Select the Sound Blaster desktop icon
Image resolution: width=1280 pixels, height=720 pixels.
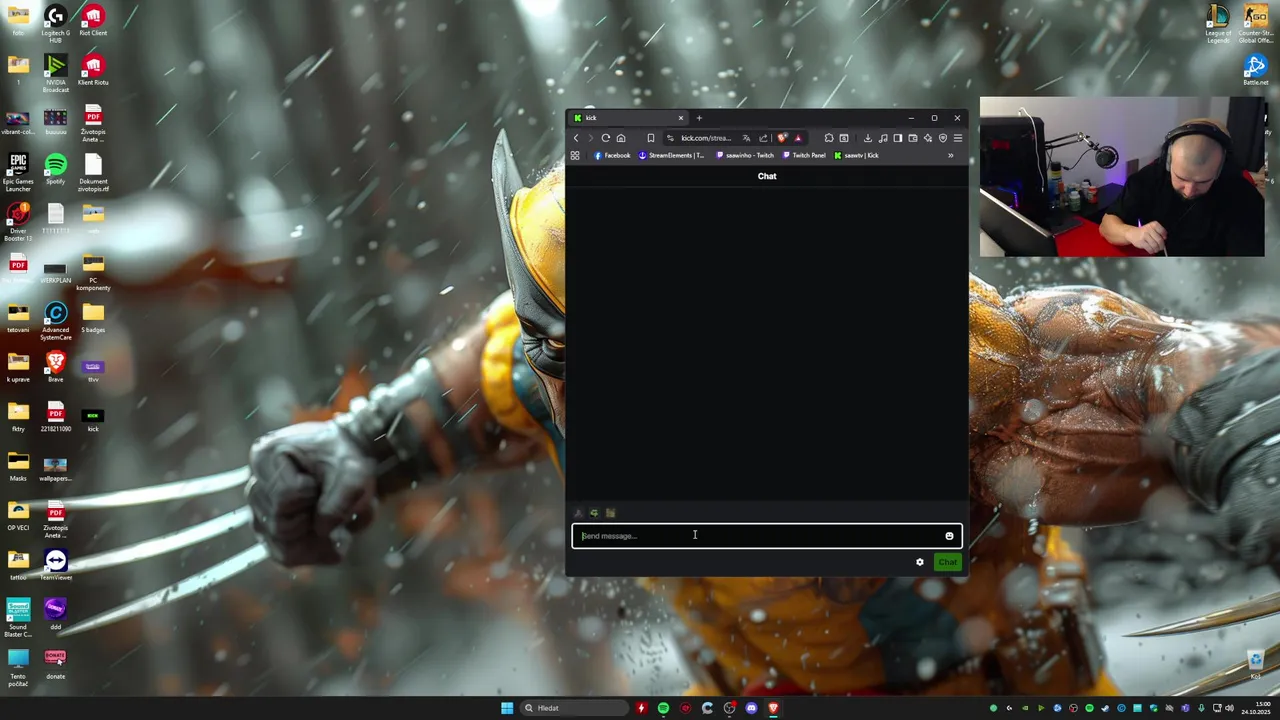pyautogui.click(x=18, y=618)
